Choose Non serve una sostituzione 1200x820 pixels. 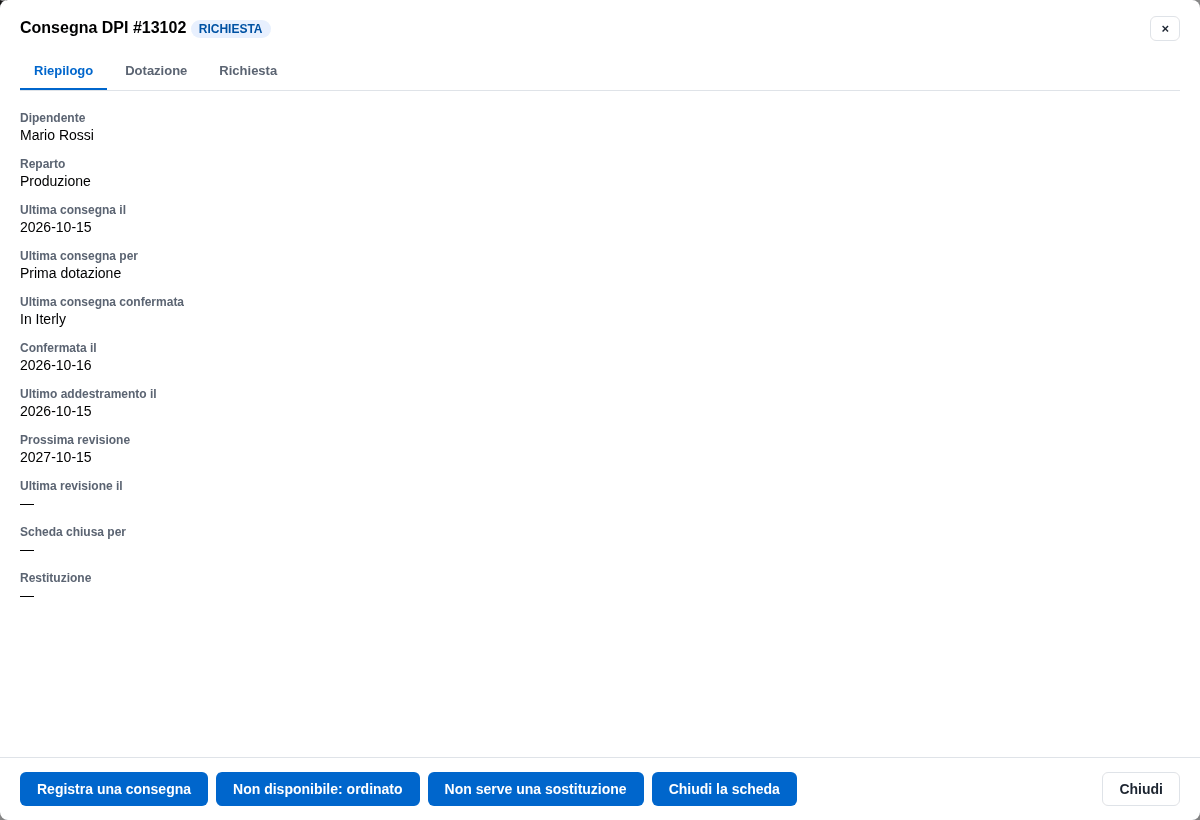(x=536, y=789)
